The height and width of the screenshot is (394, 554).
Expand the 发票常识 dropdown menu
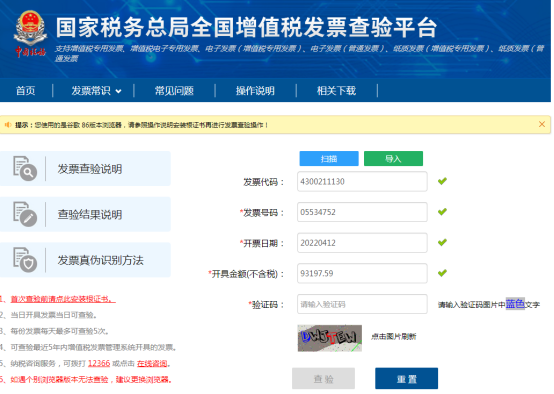pos(96,91)
